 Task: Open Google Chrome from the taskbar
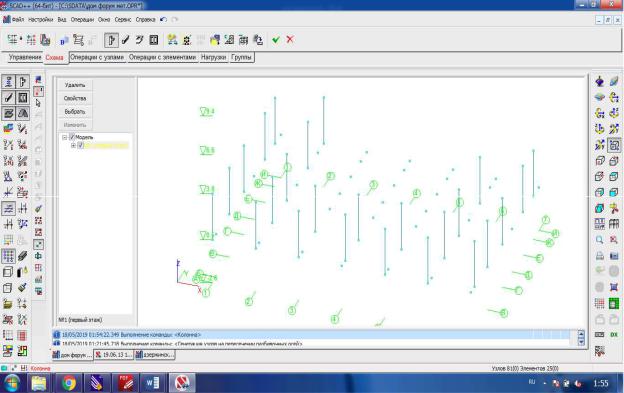point(69,383)
